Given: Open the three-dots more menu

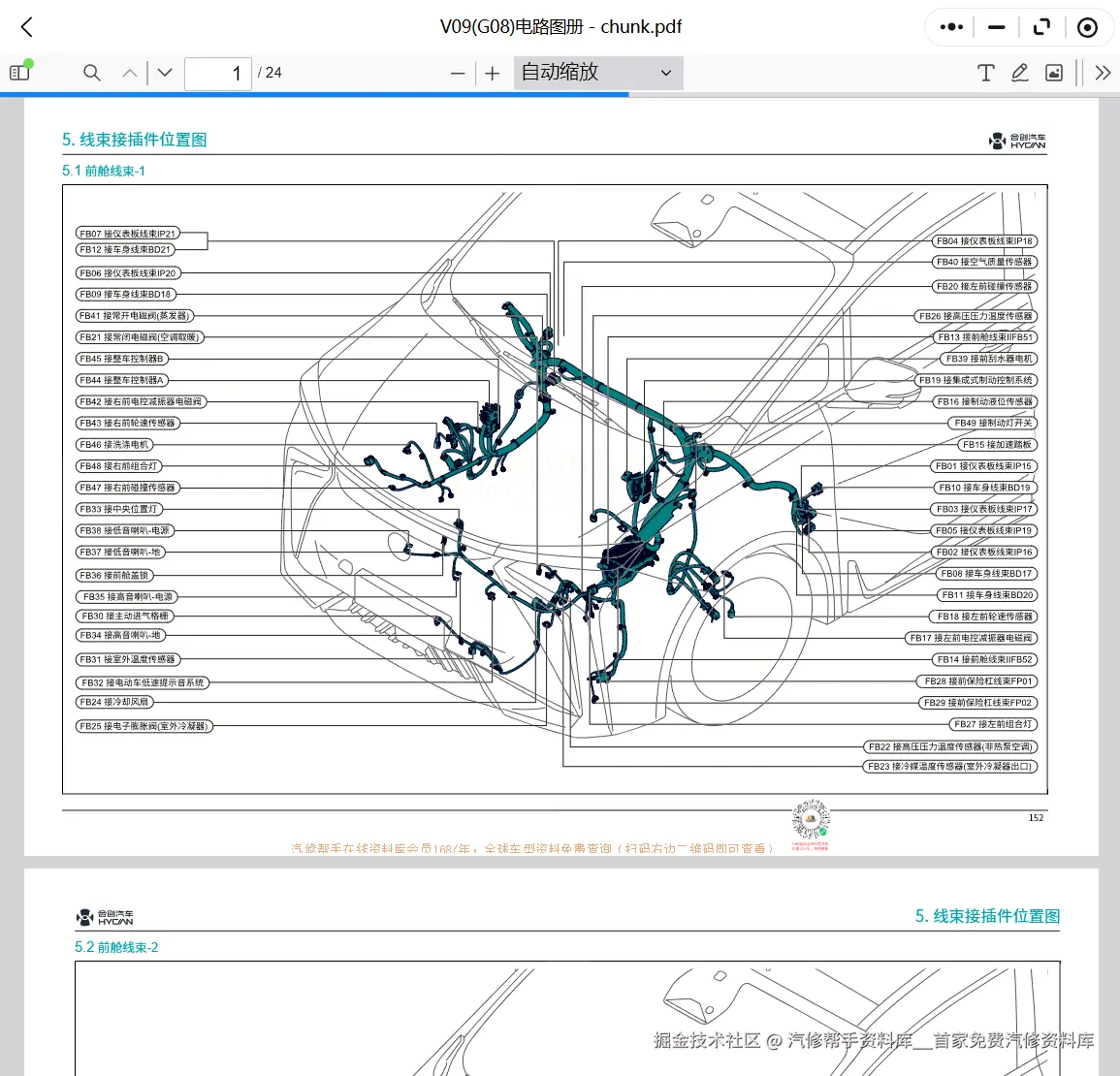Looking at the screenshot, I should [951, 27].
